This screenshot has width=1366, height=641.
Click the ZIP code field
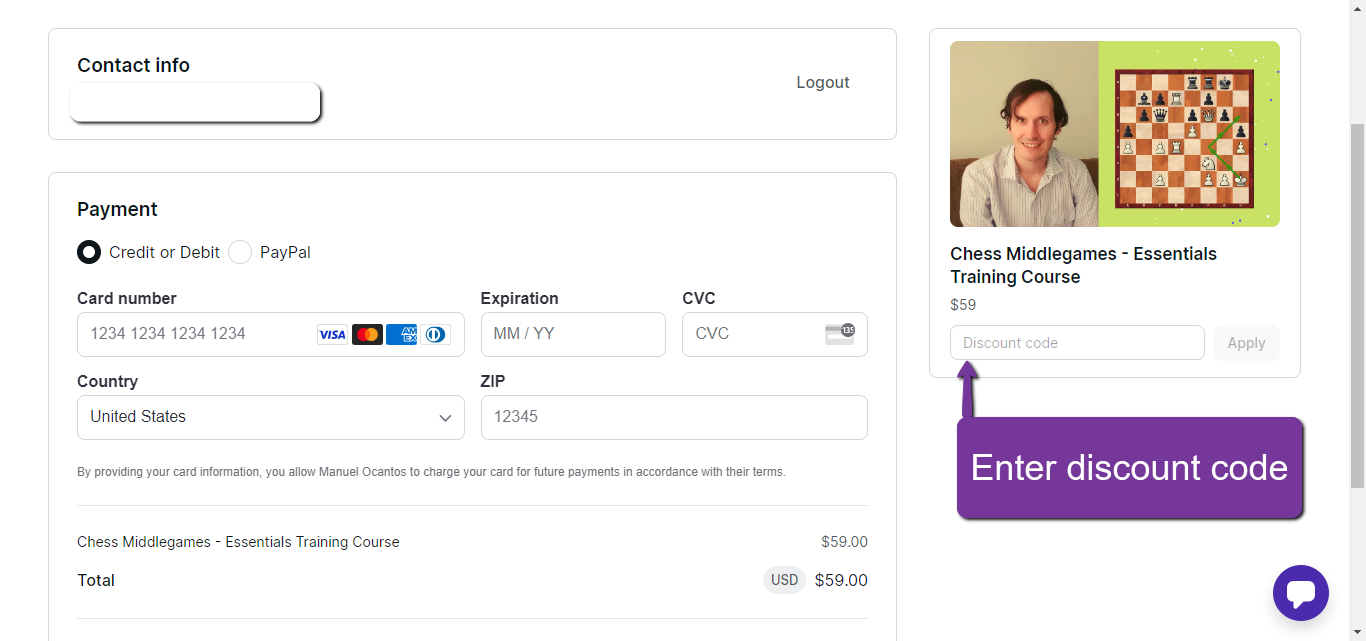click(x=674, y=417)
